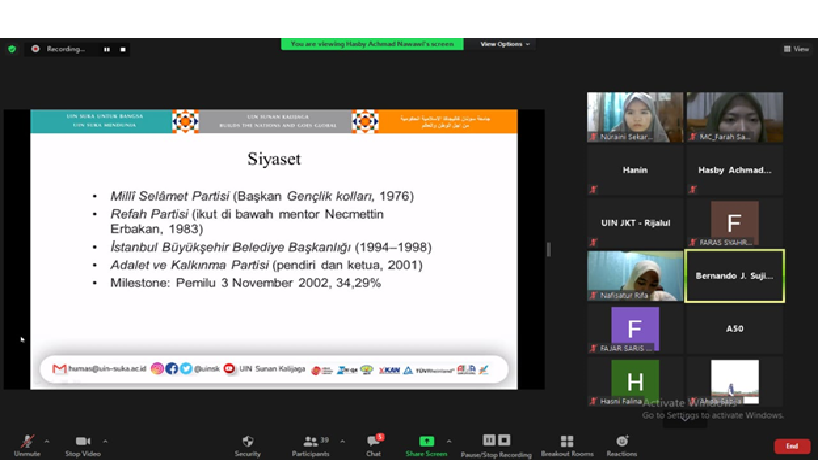Pause recording from the bottom toolbar
The image size is (819, 460).
[x=489, y=440]
